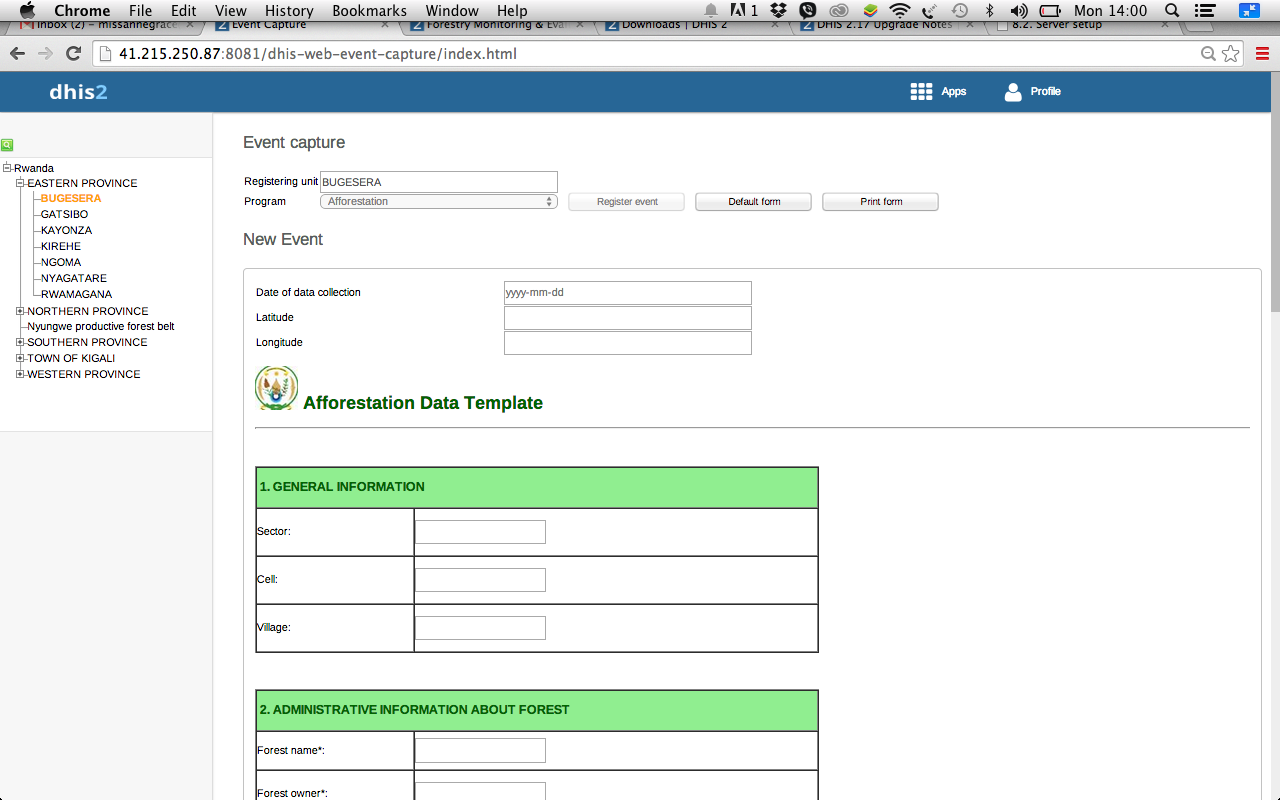Click the BlueStacks menu bar icon
The height and width of the screenshot is (800, 1280).
point(870,11)
